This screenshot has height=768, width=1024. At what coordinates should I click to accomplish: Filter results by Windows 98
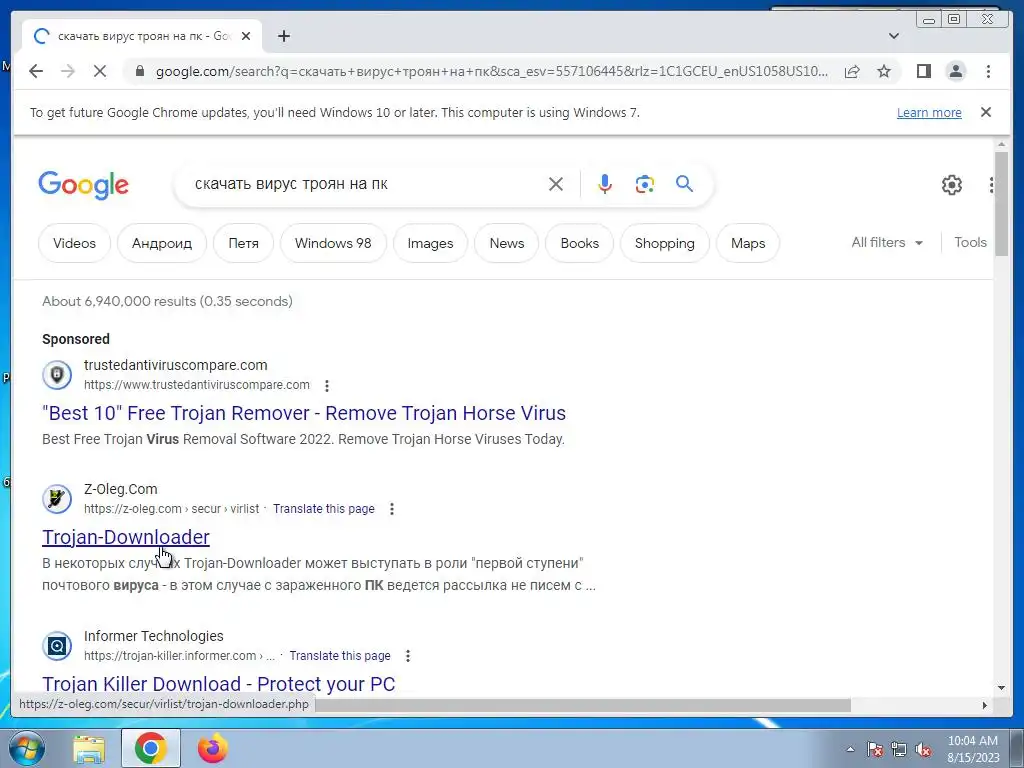[333, 243]
